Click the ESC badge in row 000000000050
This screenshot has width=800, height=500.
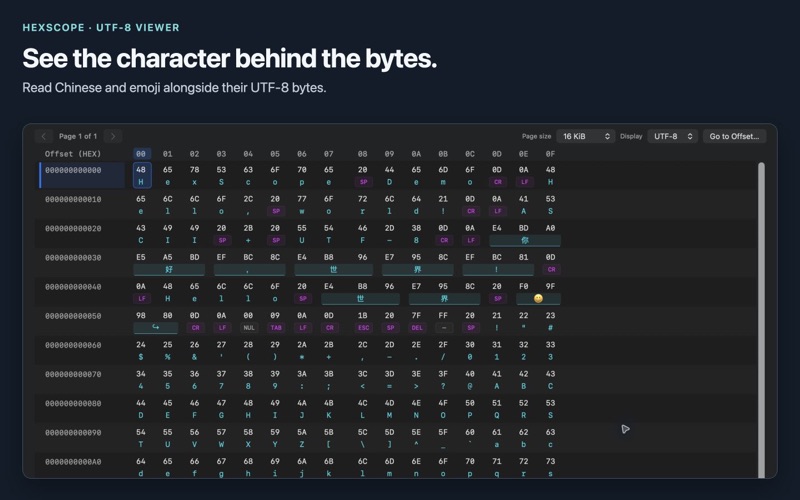(x=363, y=328)
